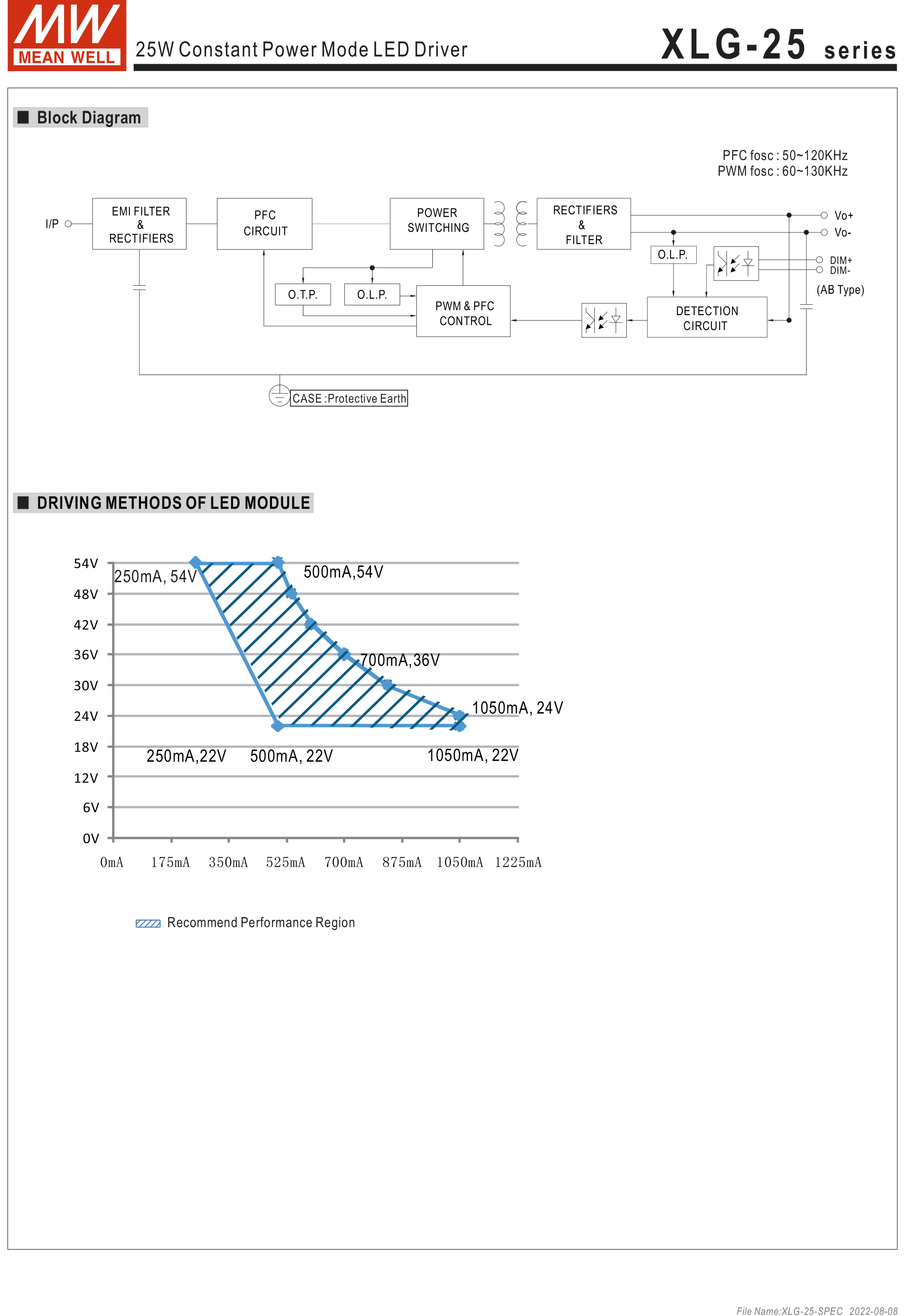Click the 1050mA, 22V label
905x1316 pixels.
coord(473,755)
